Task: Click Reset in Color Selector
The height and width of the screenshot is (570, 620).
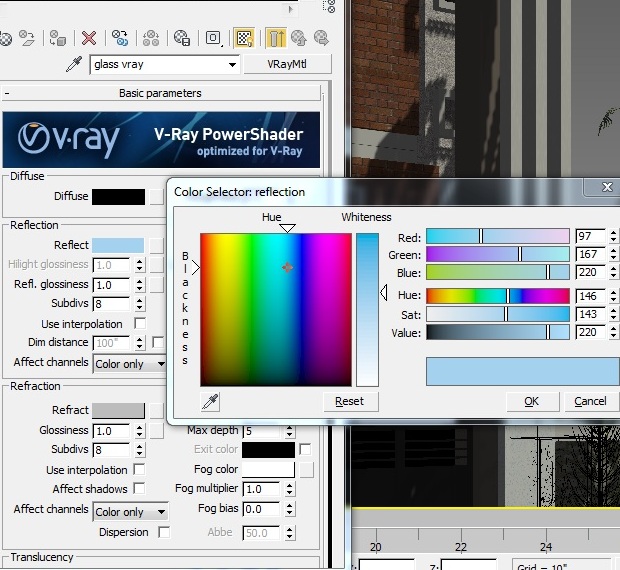Action: [350, 402]
